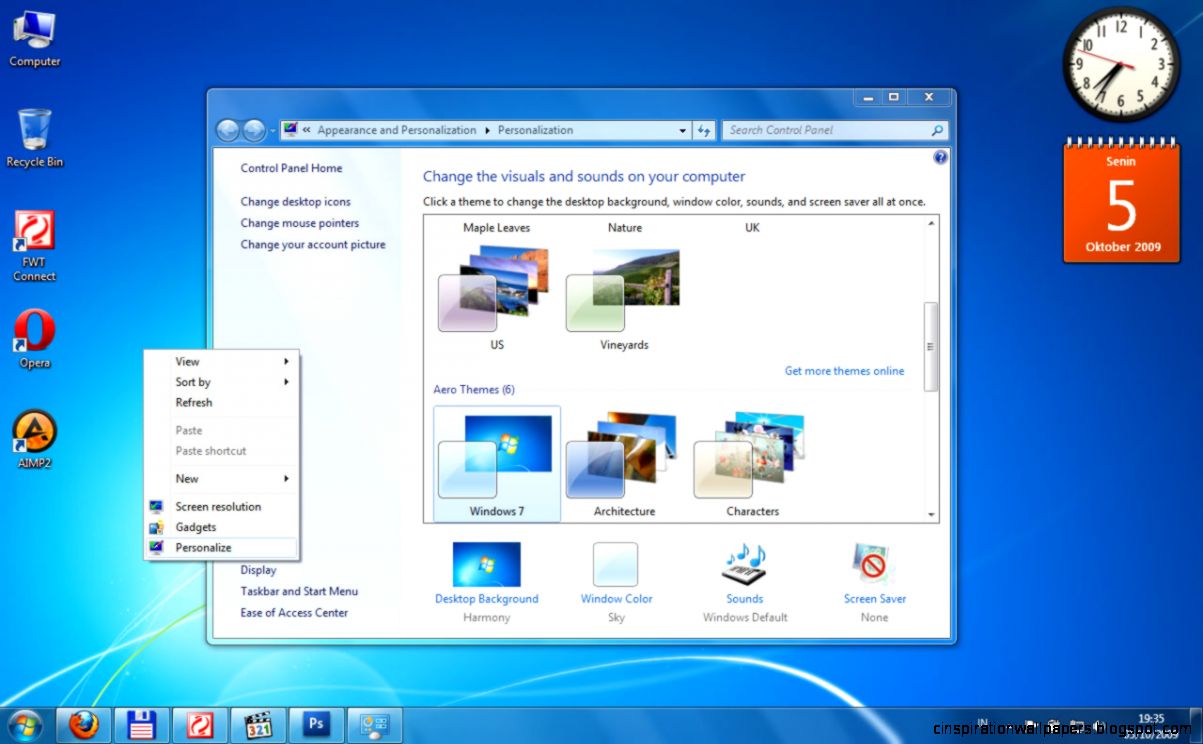Select the Characters theme

[x=752, y=463]
